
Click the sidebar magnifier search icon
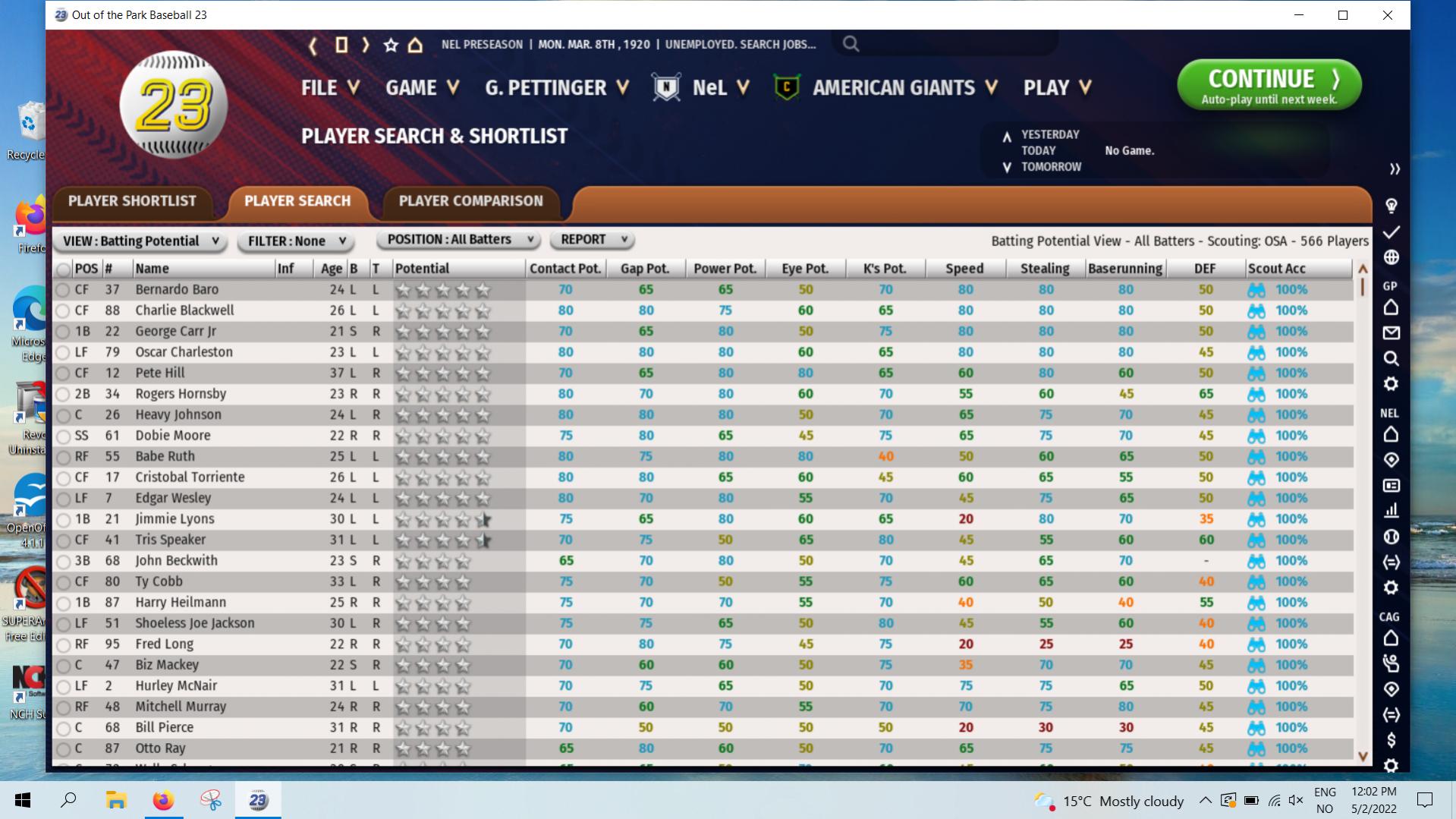click(x=1391, y=358)
